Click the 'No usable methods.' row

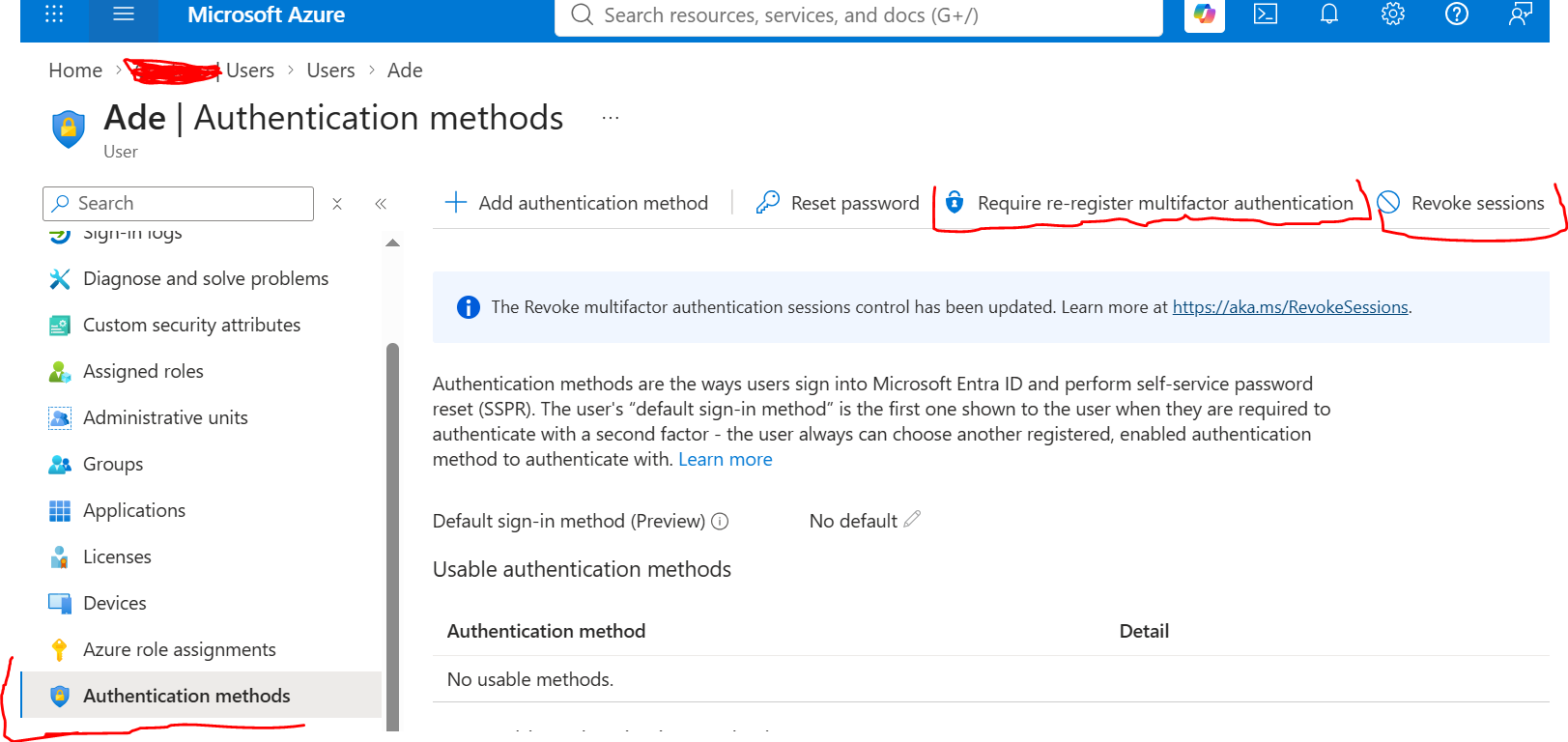(990, 679)
